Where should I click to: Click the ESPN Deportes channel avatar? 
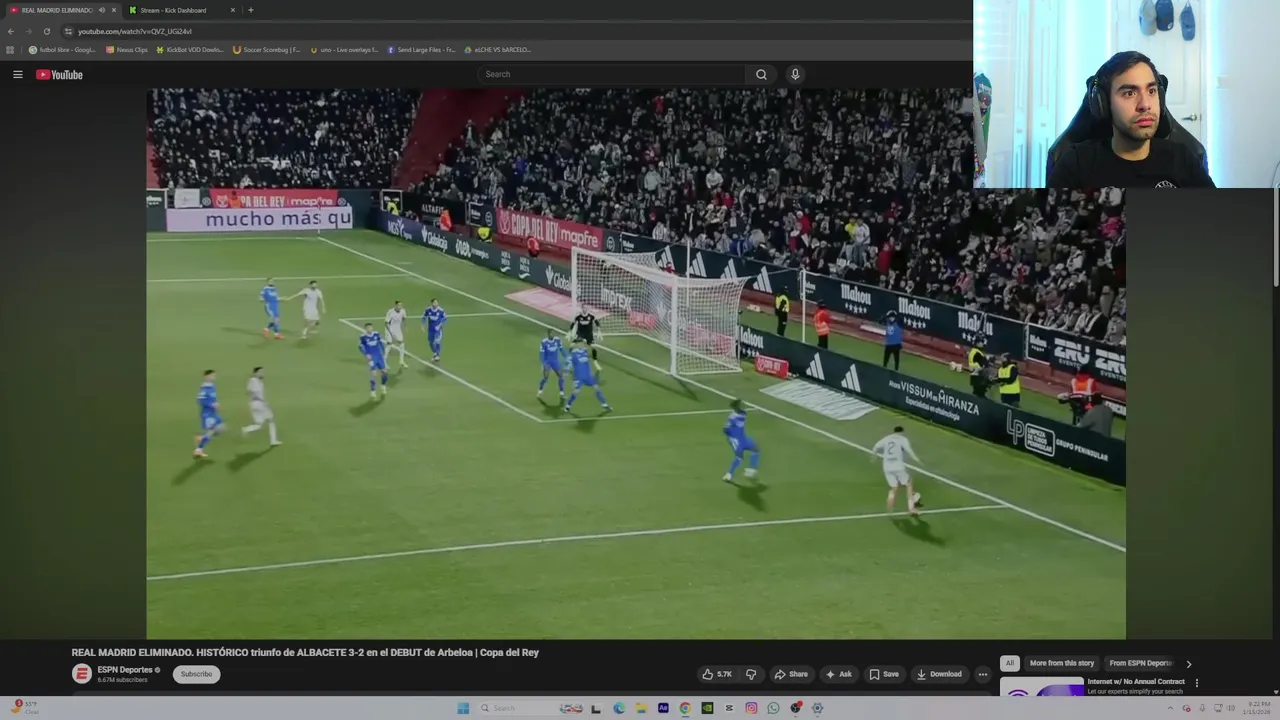tap(82, 674)
